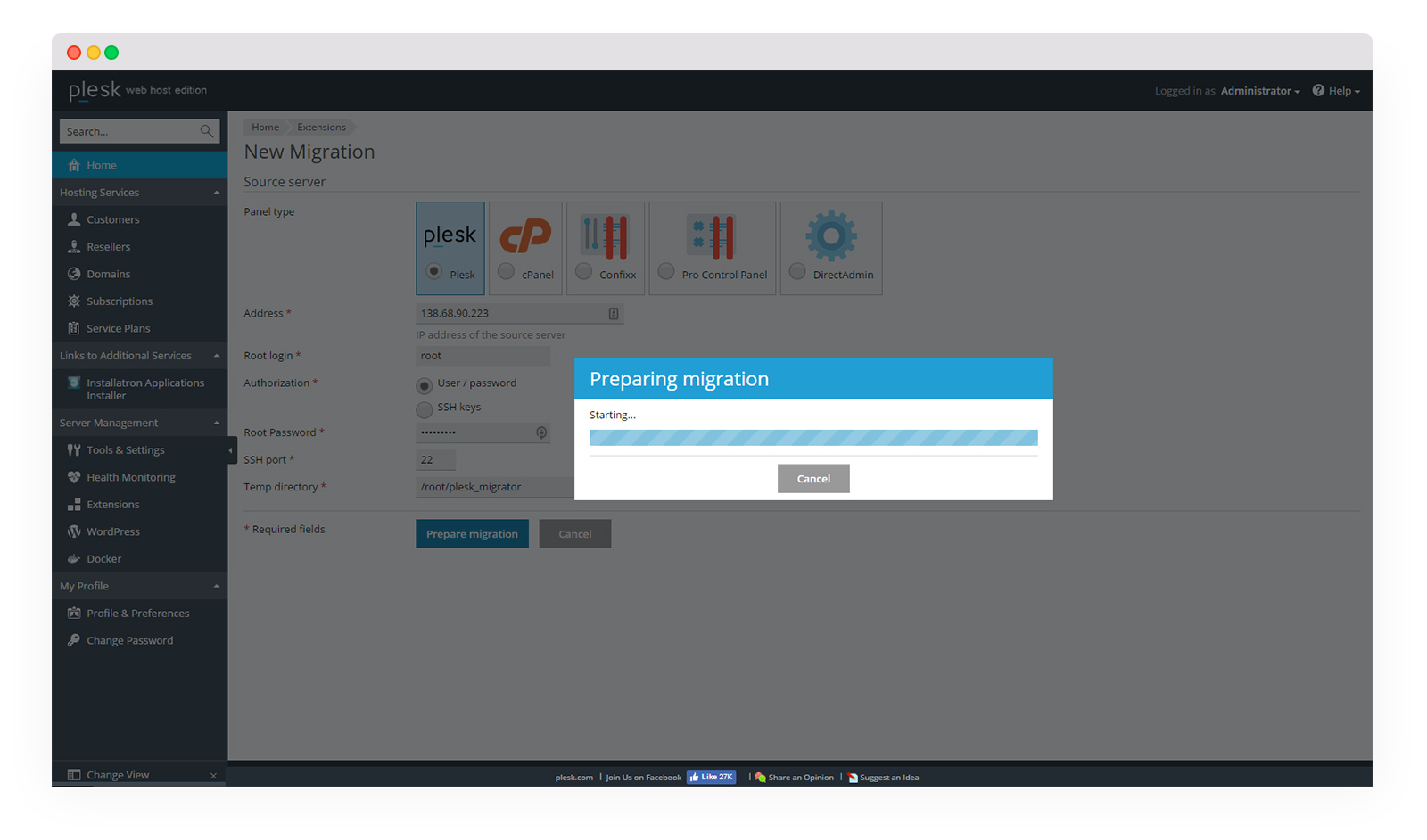Viewport: 1427px width, 840px height.
Task: Switch to Tools & Settings
Action: [124, 450]
